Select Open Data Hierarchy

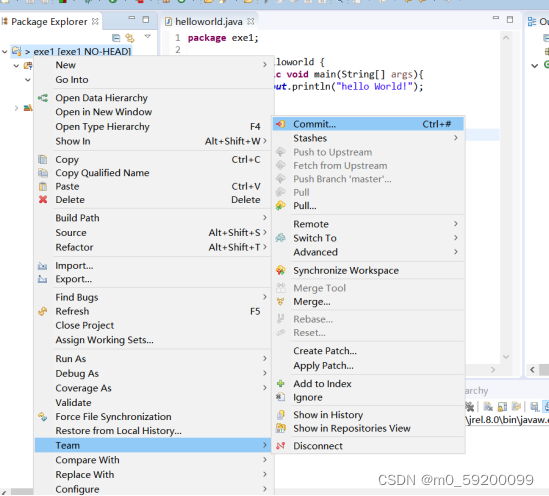(153, 98)
